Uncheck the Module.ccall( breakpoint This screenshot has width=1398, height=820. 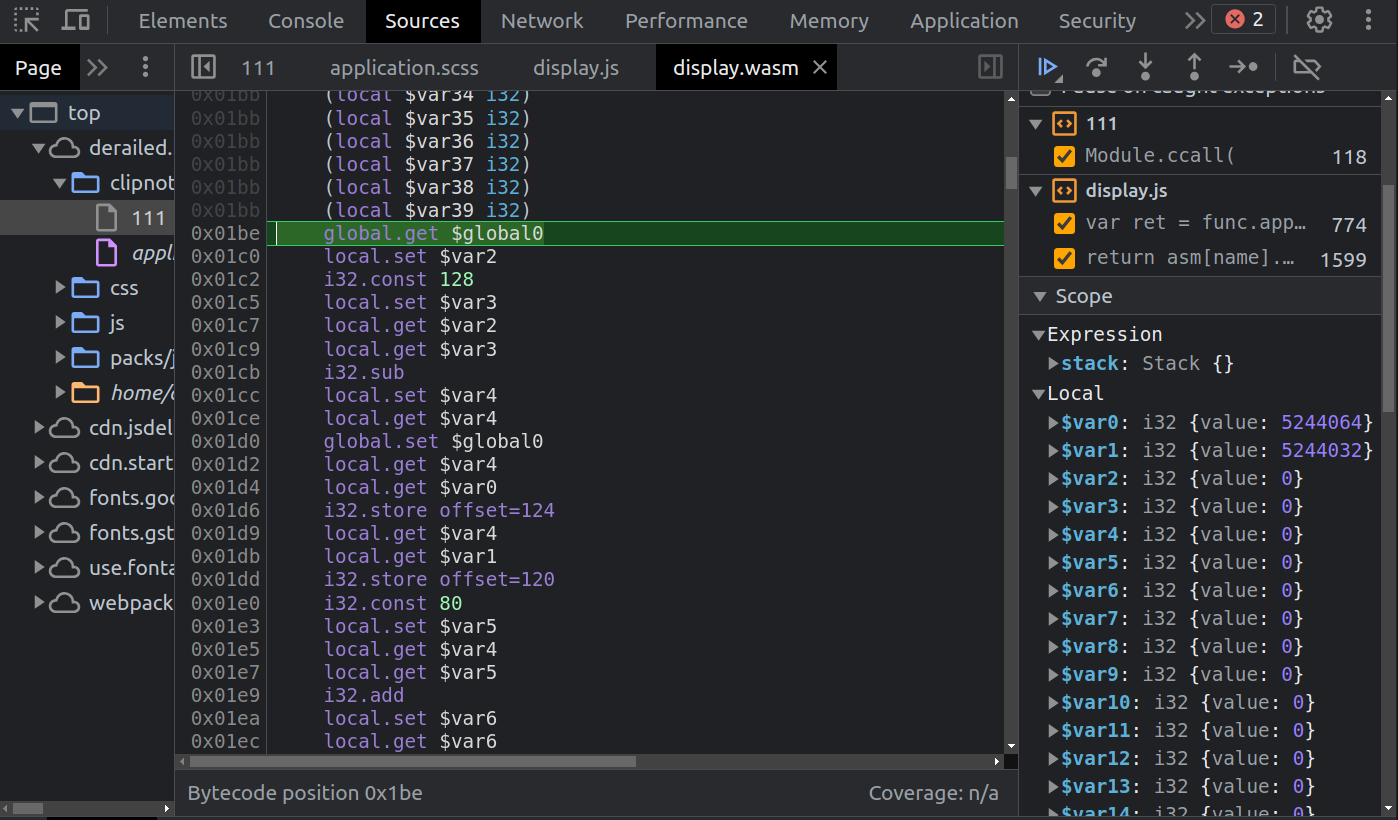1065,156
